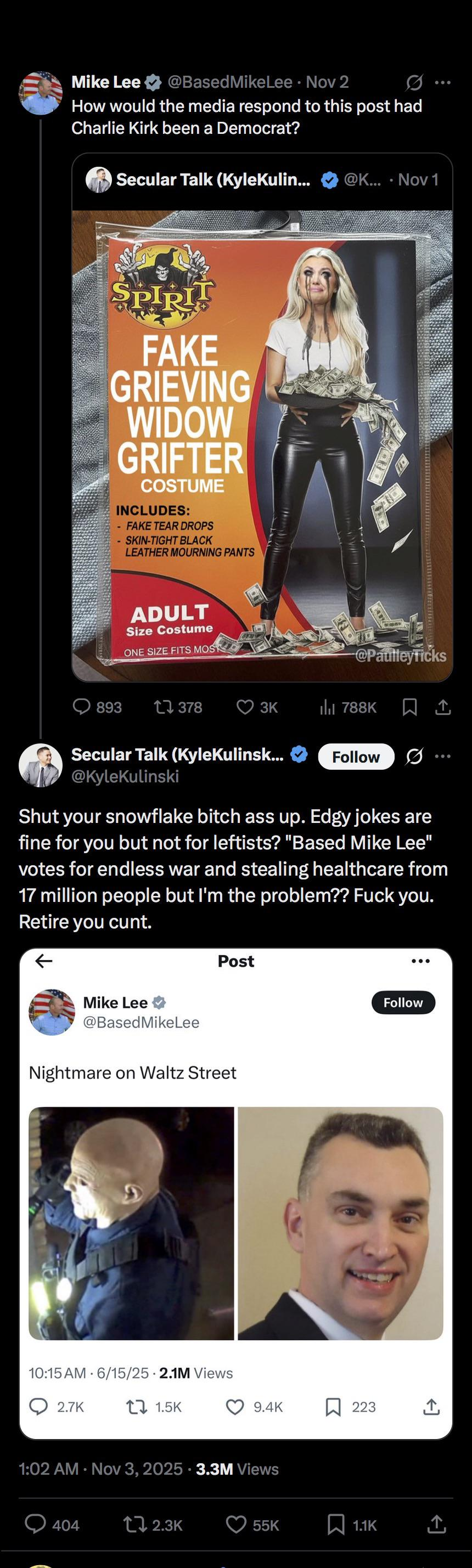The height and width of the screenshot is (1568, 472).
Task: Open the Nightmare on Waltz Street screenshot
Action: (235, 1193)
